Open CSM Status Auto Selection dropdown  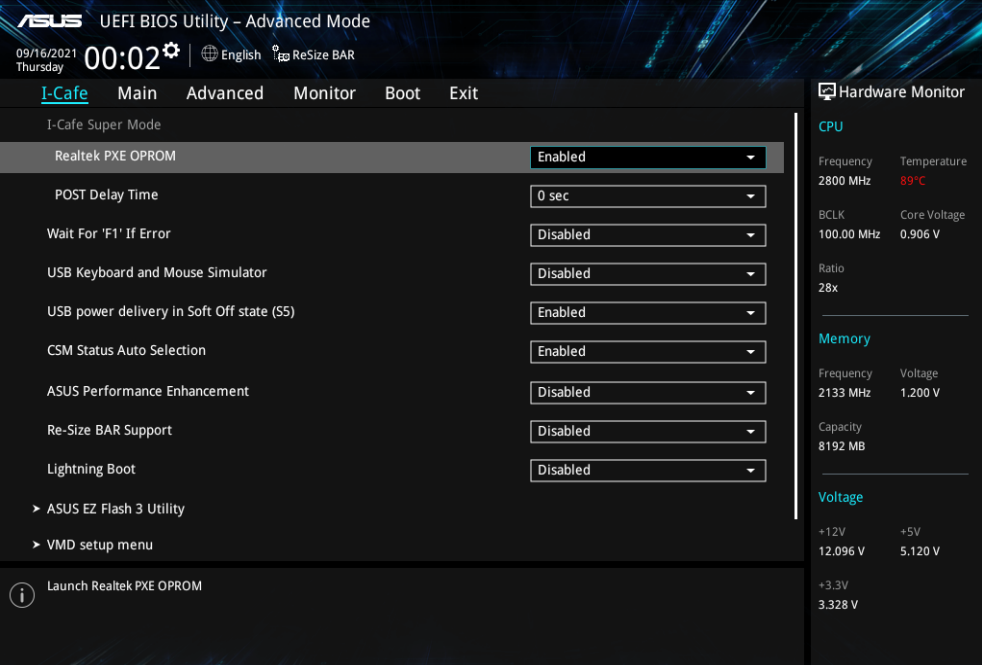tap(648, 351)
